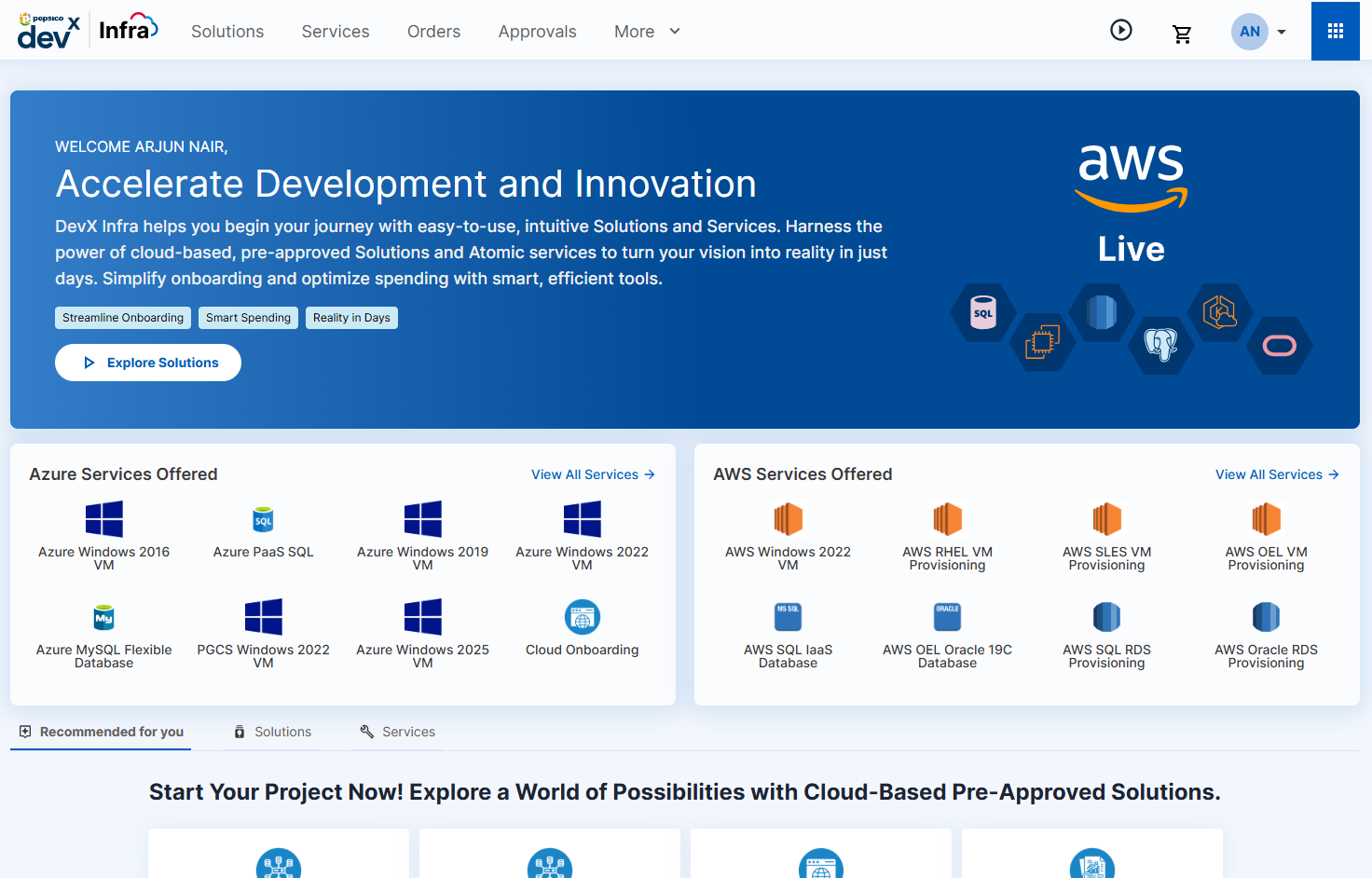Select AWS OEL Oracle 19C Database icon

click(948, 617)
